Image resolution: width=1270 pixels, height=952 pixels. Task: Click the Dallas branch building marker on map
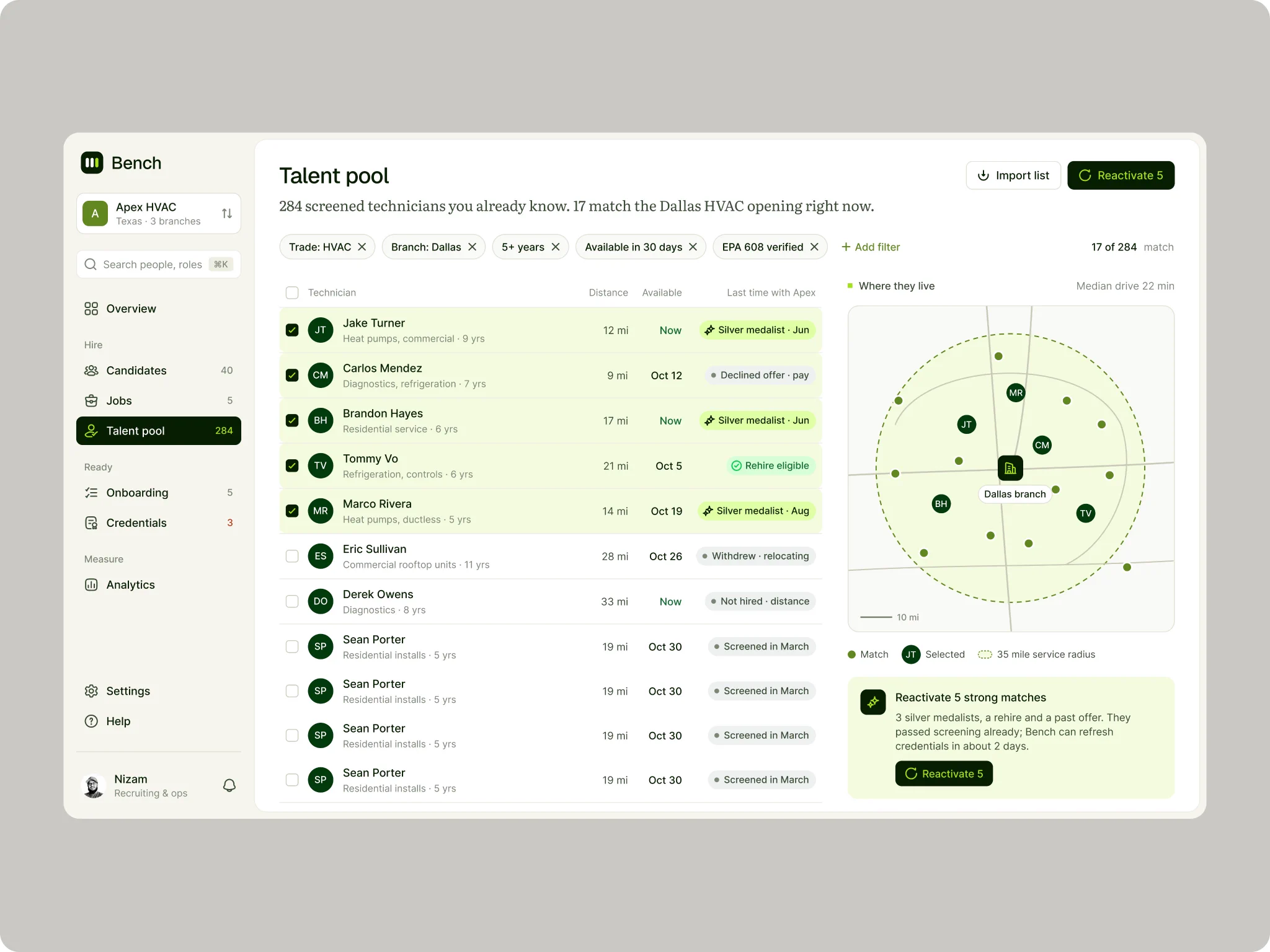[x=1010, y=468]
